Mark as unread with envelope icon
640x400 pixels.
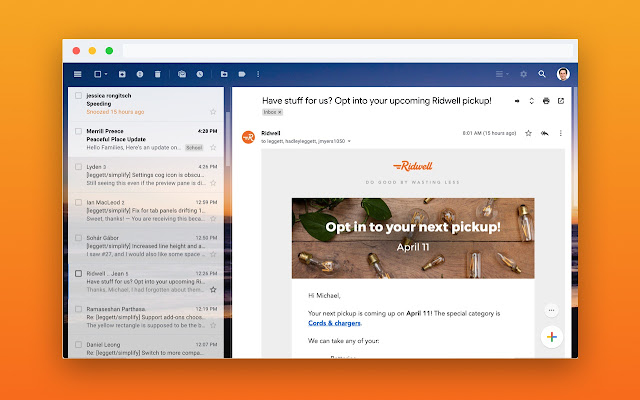(182, 74)
